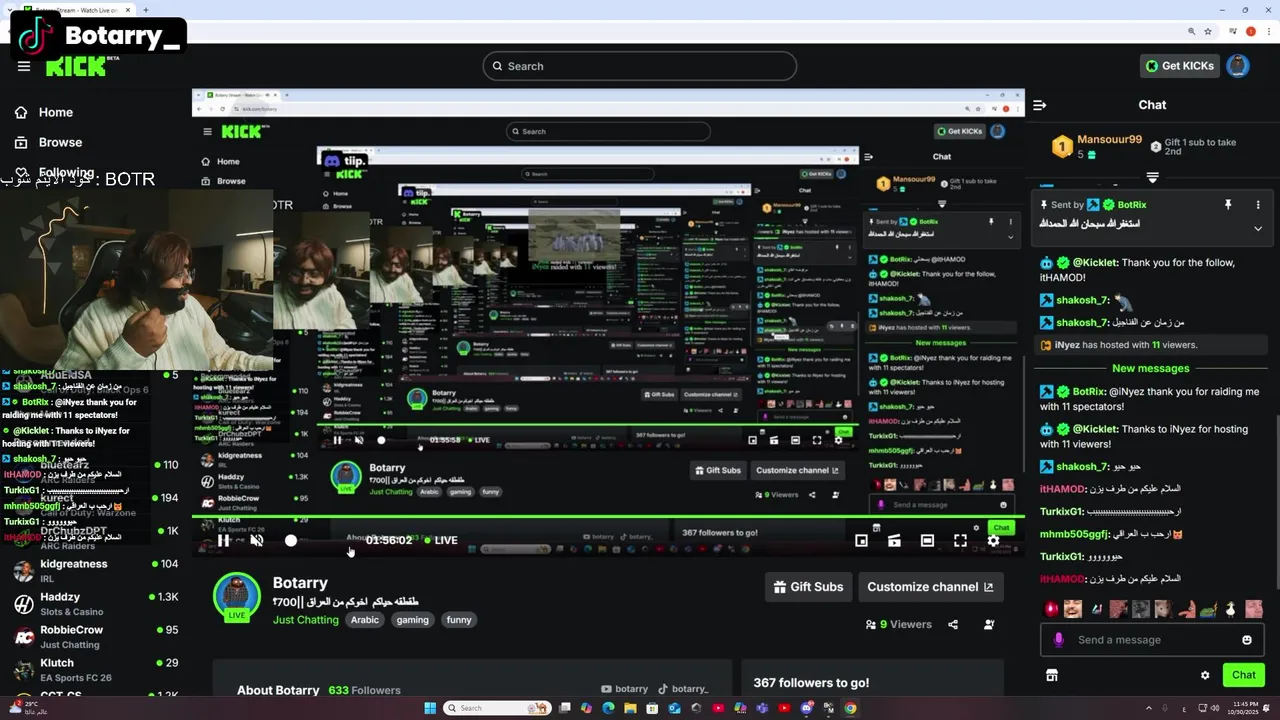
Task: Select the Arabic tag
Action: click(365, 620)
